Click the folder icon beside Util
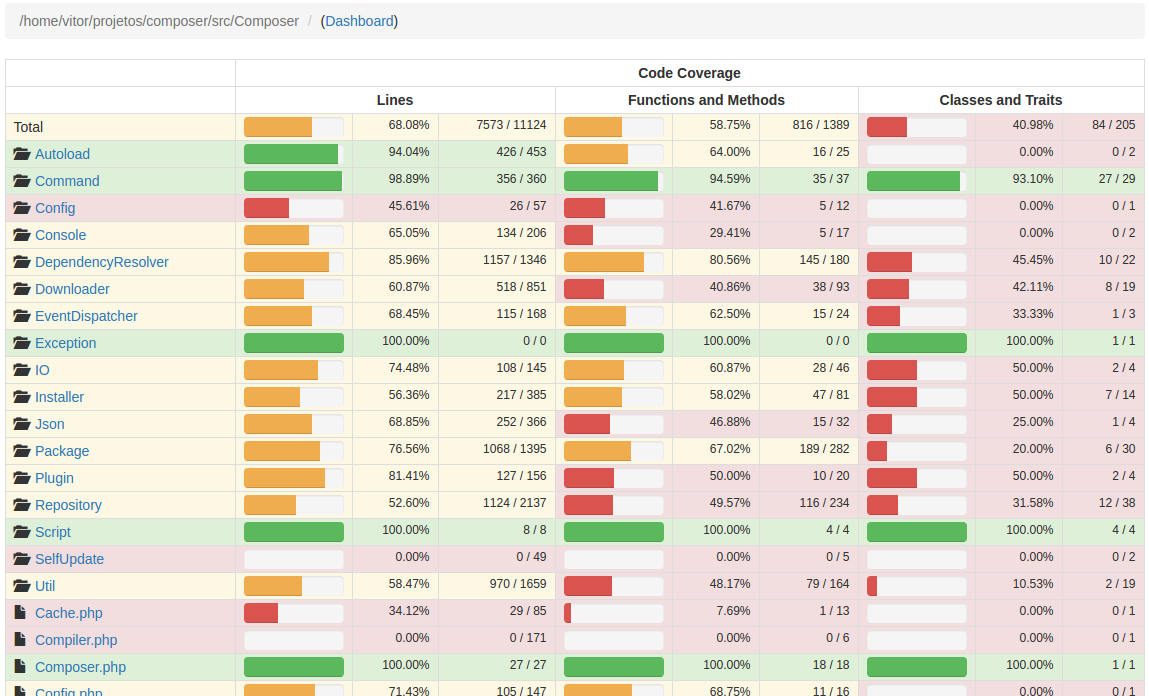Viewport: 1149px width, 696px height. pos(22,586)
